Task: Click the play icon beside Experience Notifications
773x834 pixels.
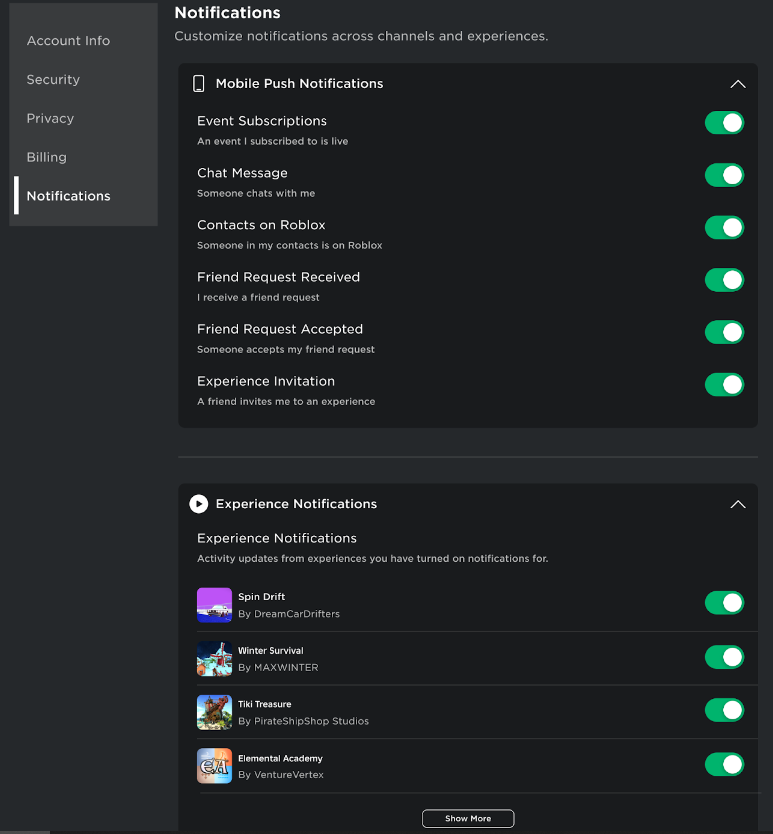Action: pos(199,504)
